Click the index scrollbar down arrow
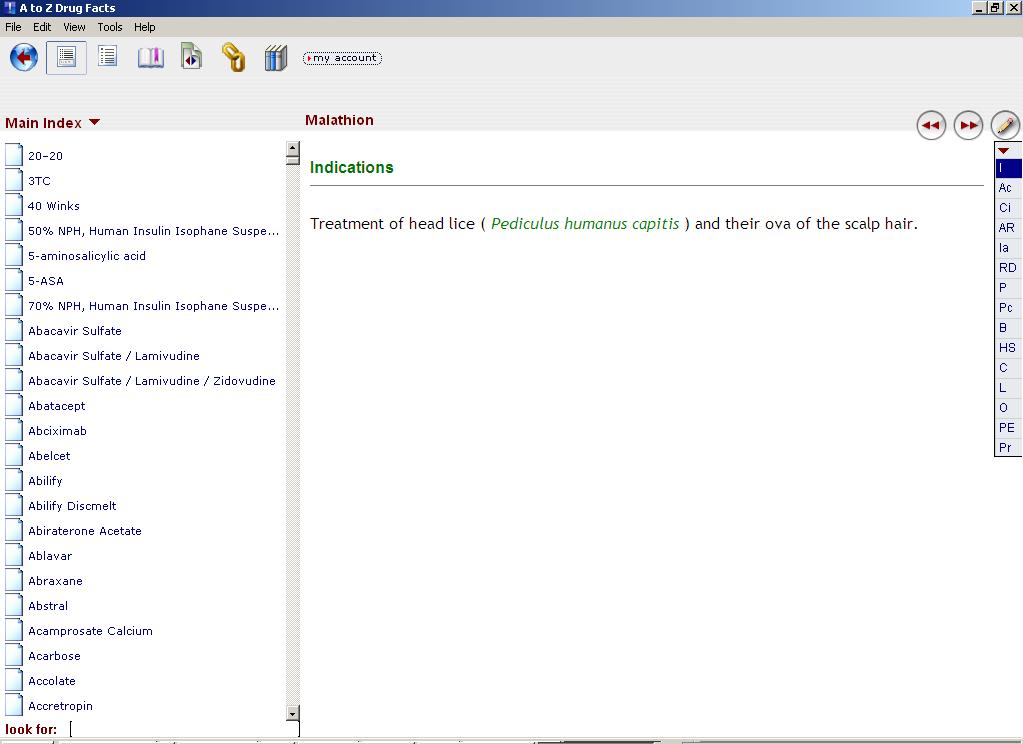This screenshot has width=1023, height=744. coord(293,714)
